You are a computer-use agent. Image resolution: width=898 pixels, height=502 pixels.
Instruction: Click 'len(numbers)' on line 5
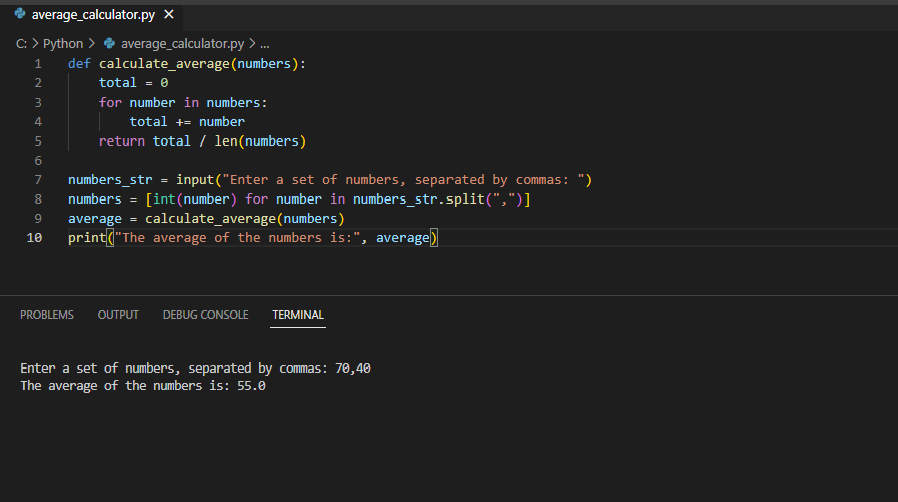260,141
